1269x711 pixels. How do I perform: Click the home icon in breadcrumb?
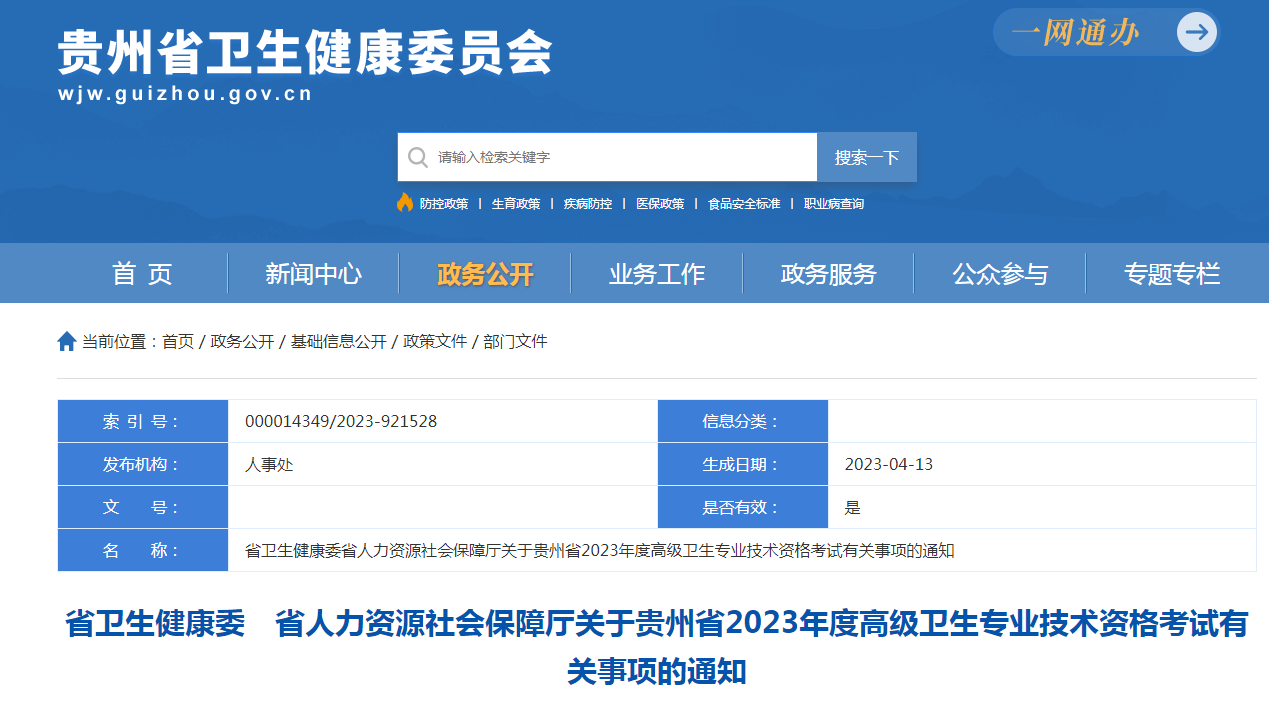[67, 342]
